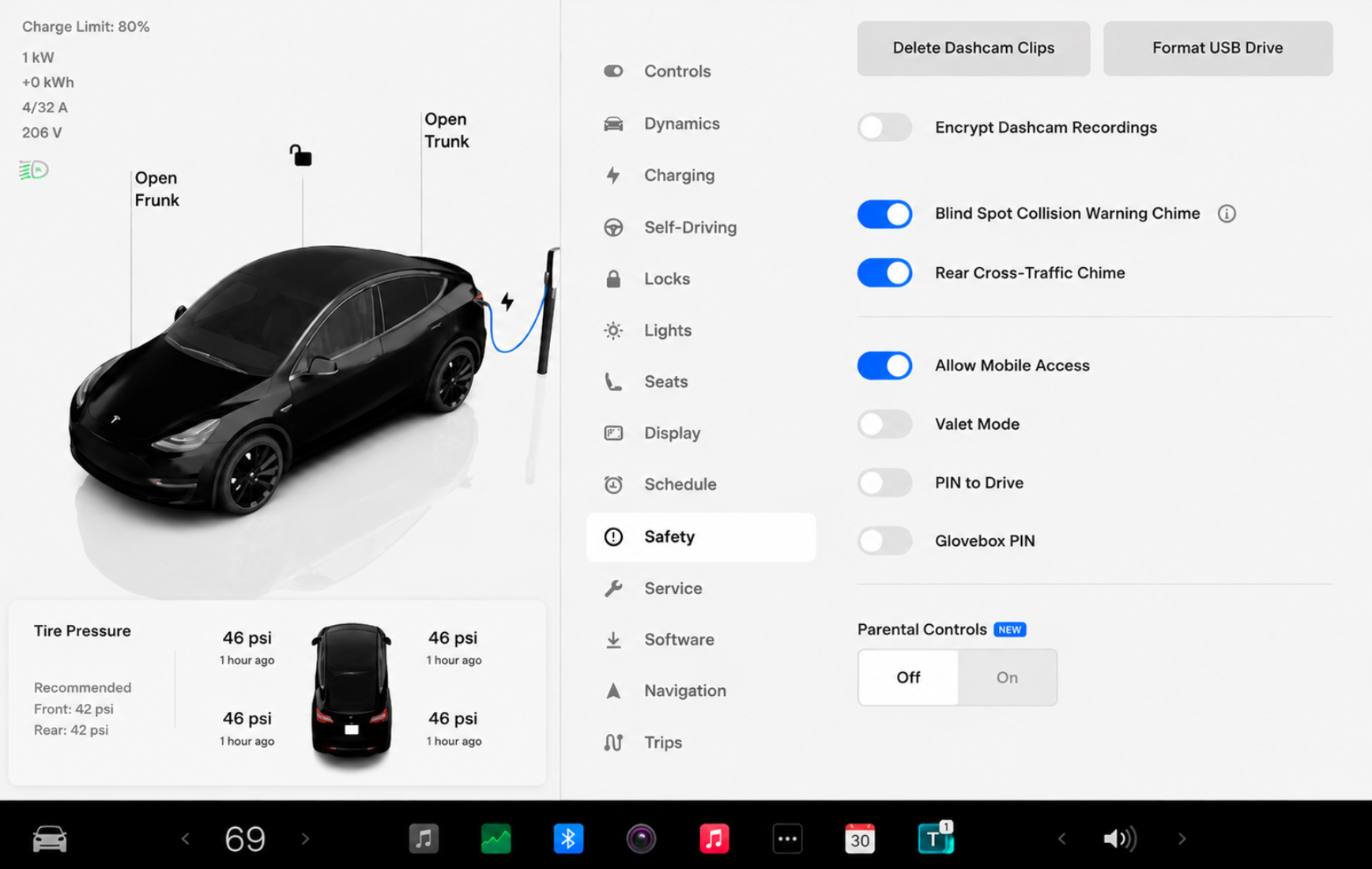Click the Safety exclamation icon in sidebar
The width and height of the screenshot is (1372, 869).
(613, 537)
